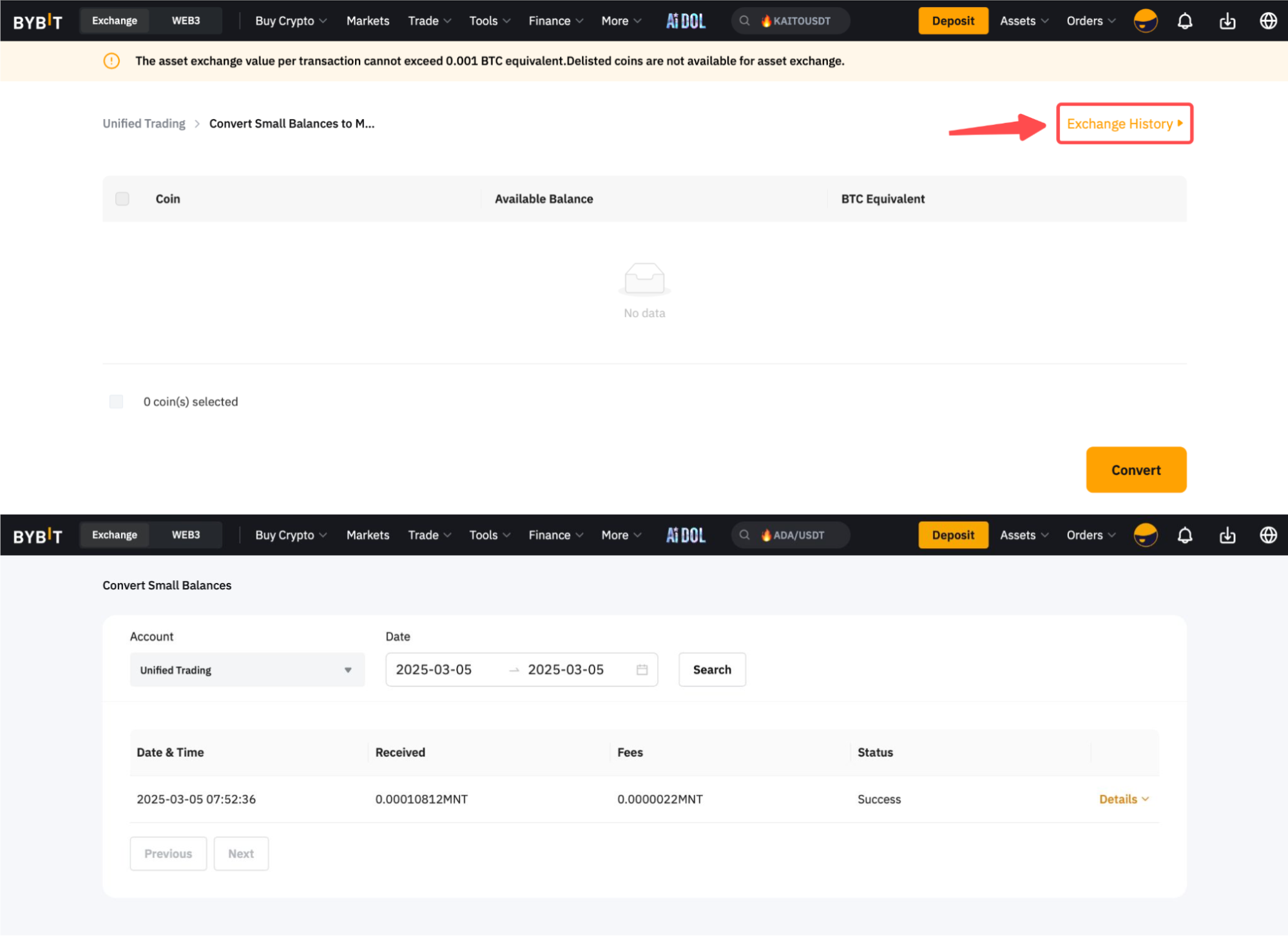
Task: Click the notification bell in lower navbar
Action: tap(1184, 535)
